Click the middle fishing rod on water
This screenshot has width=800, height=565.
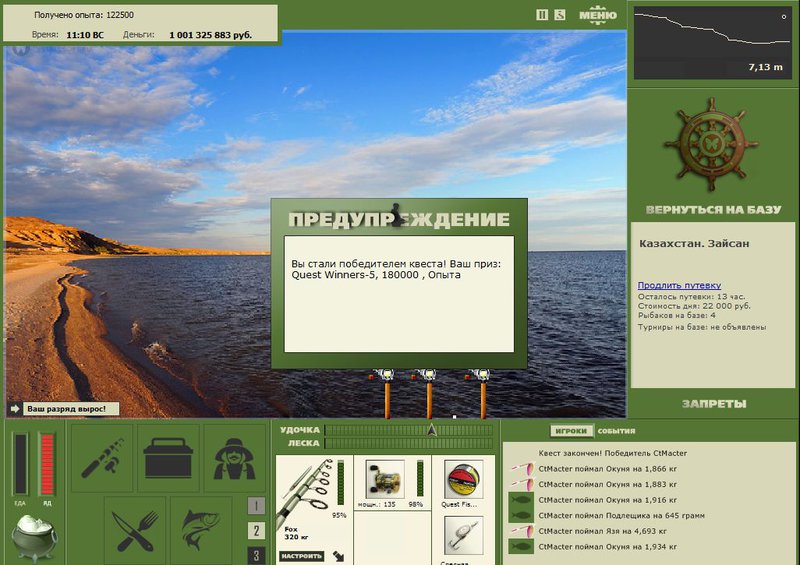point(429,393)
